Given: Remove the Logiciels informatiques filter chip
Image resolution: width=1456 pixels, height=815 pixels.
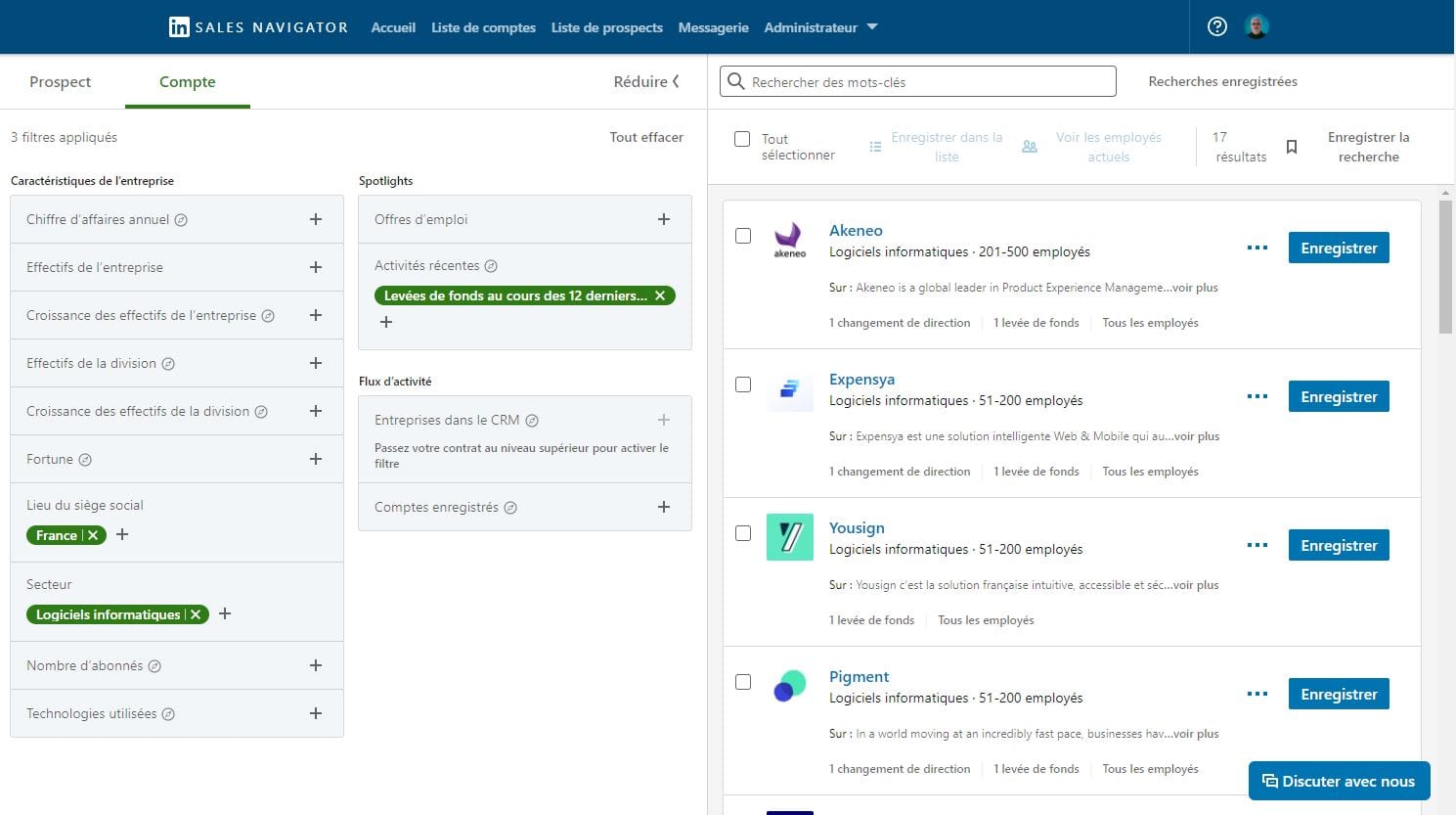Looking at the screenshot, I should coord(196,614).
